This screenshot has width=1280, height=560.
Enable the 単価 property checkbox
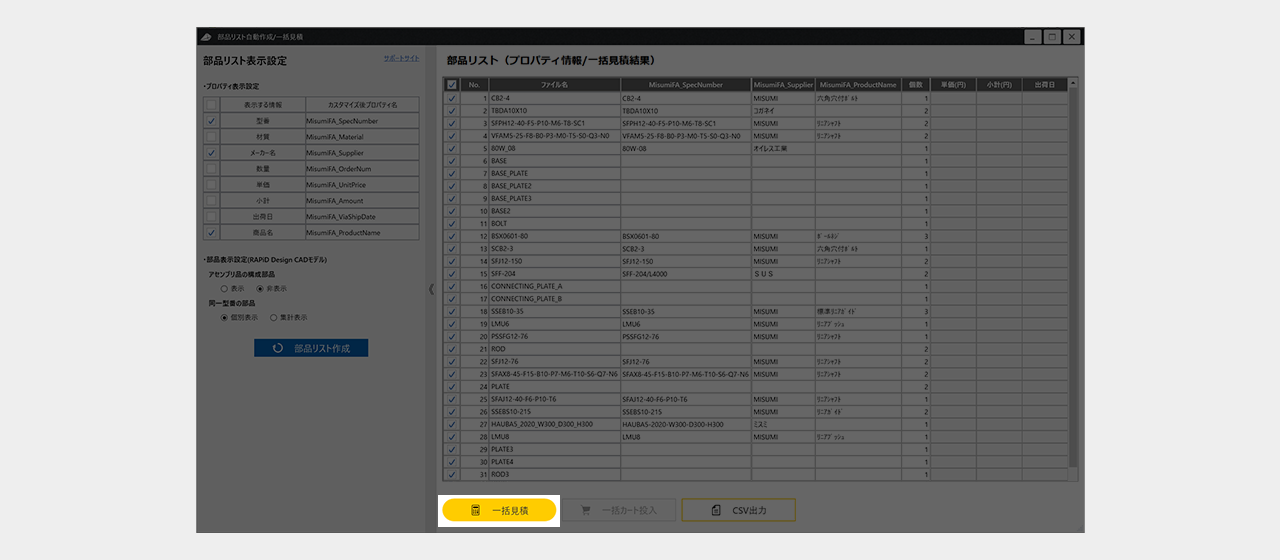(x=211, y=185)
